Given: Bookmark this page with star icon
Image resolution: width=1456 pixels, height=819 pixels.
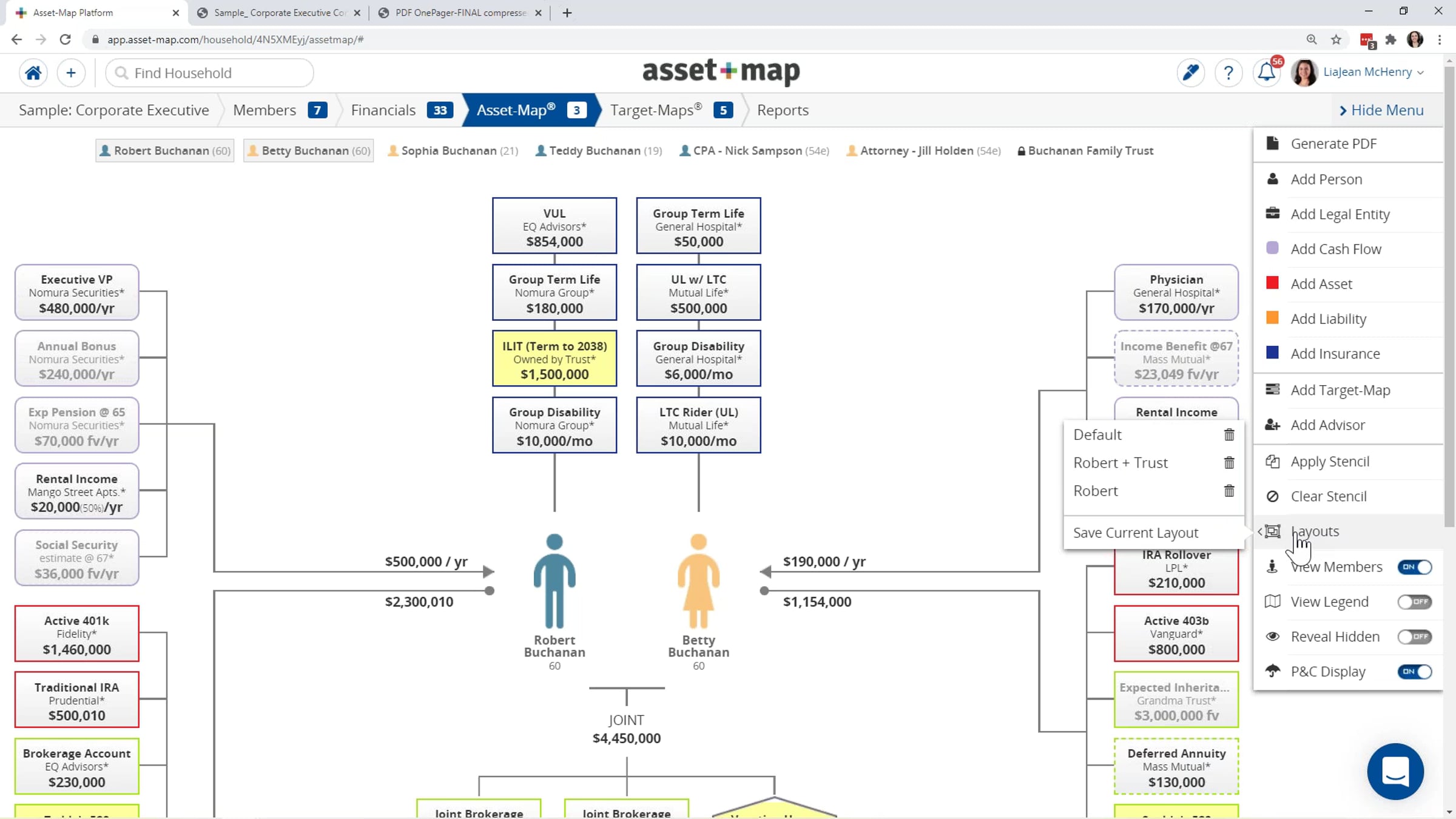Looking at the screenshot, I should point(1336,39).
